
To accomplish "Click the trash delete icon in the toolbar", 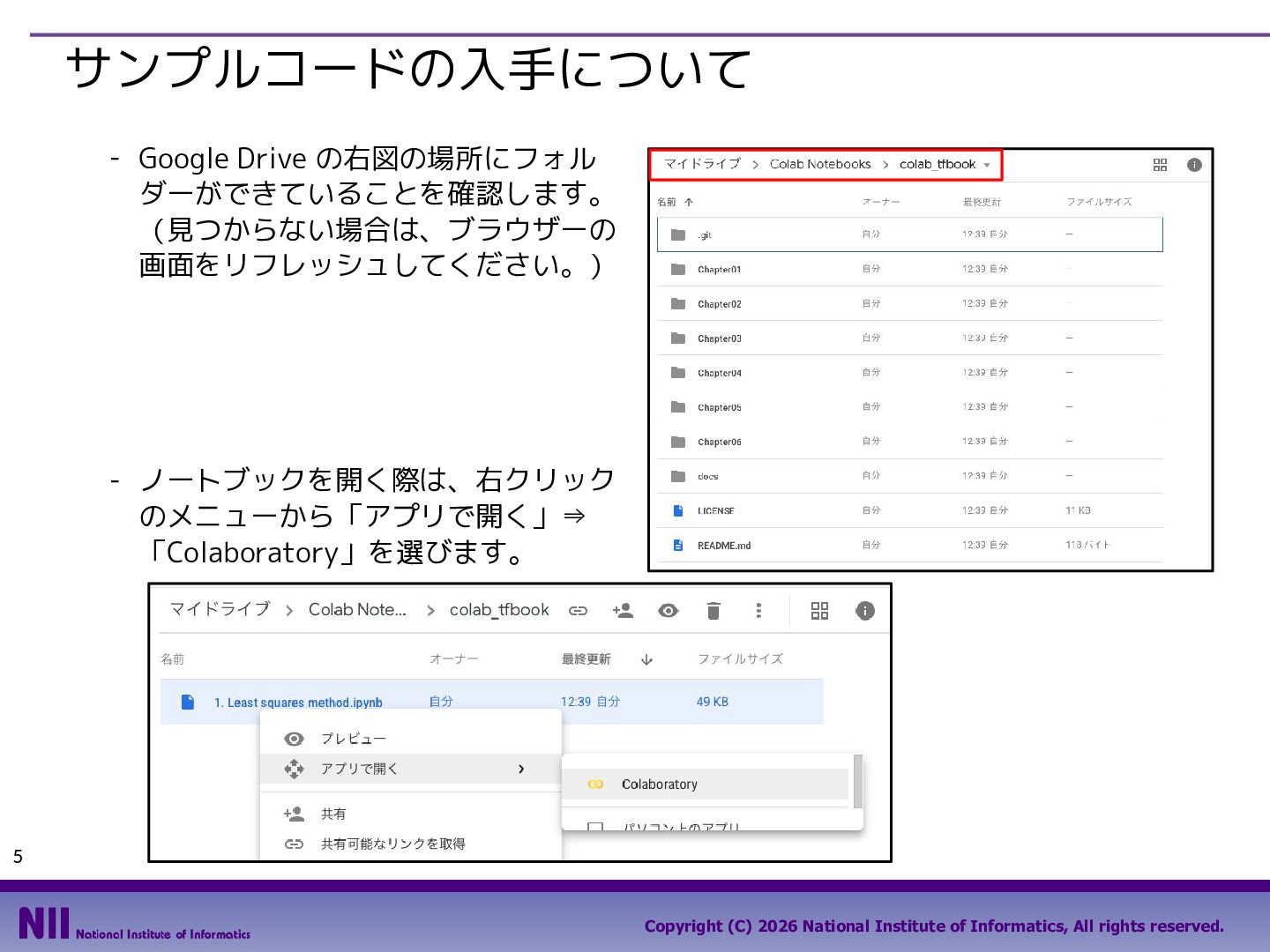I will (x=713, y=610).
